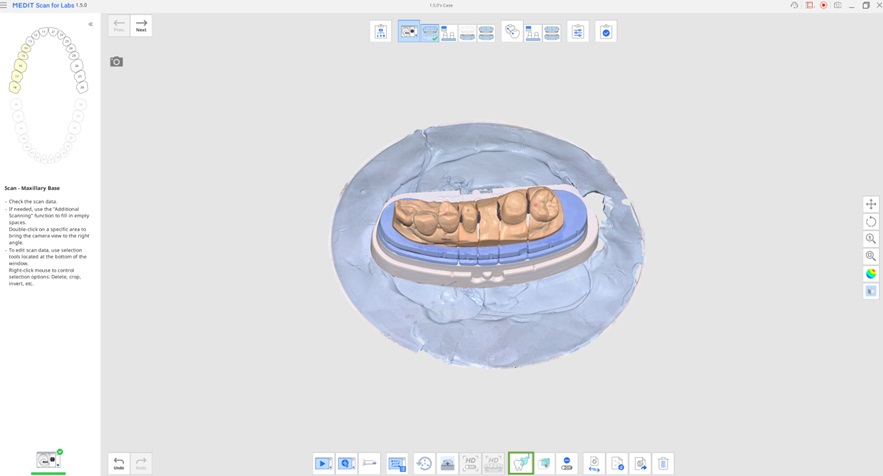Screen dimensions: 883x476
Task: Start scanning with the play button
Action: pyautogui.click(x=323, y=464)
